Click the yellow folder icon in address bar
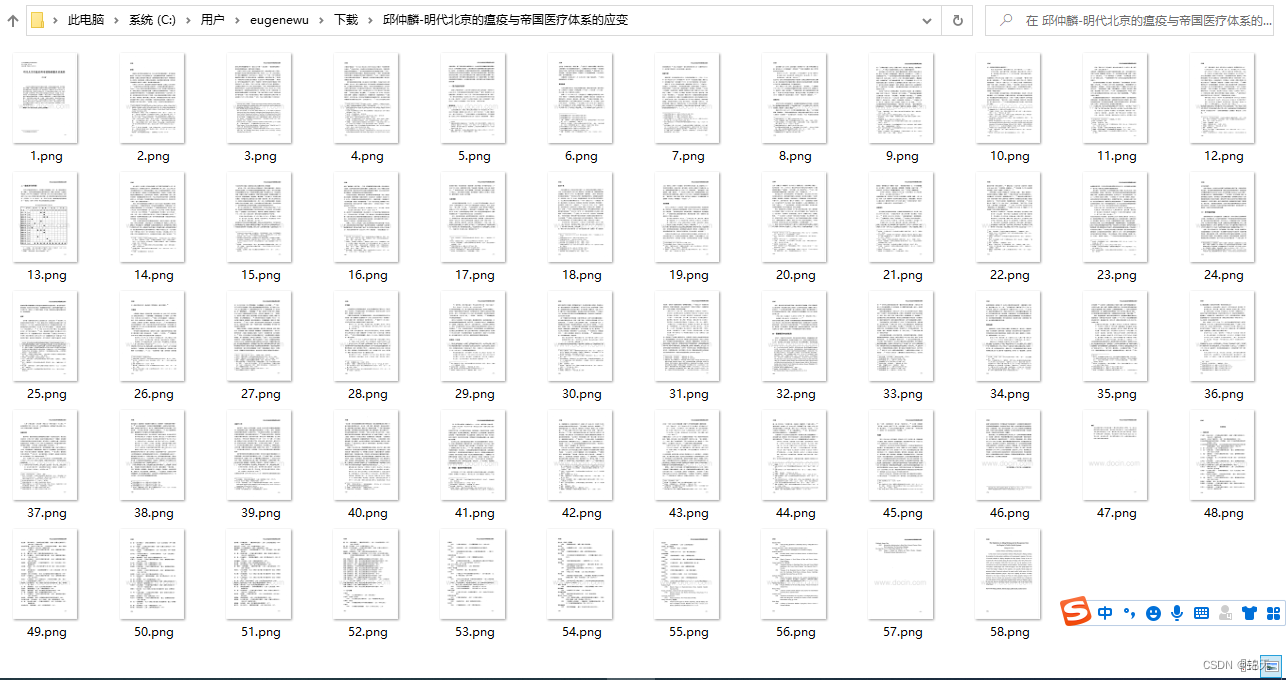The width and height of the screenshot is (1286, 680). (37, 20)
